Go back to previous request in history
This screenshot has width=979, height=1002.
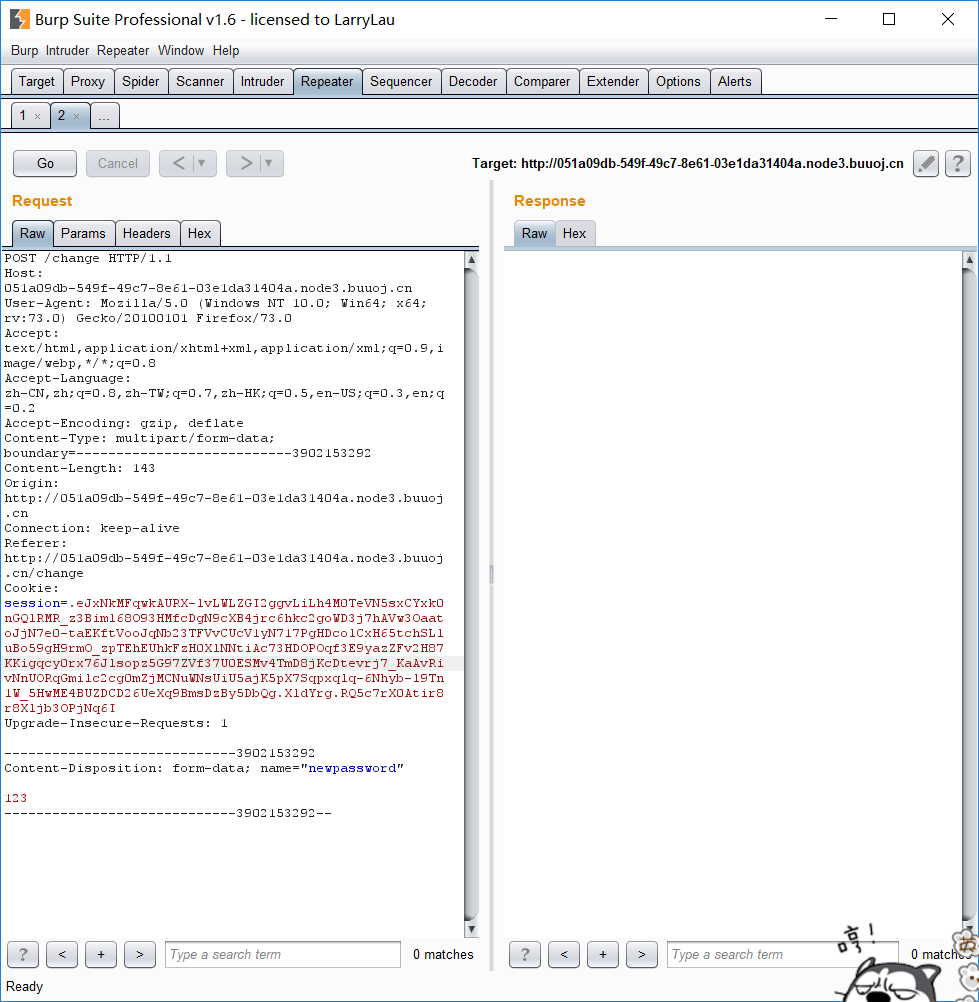pos(178,164)
